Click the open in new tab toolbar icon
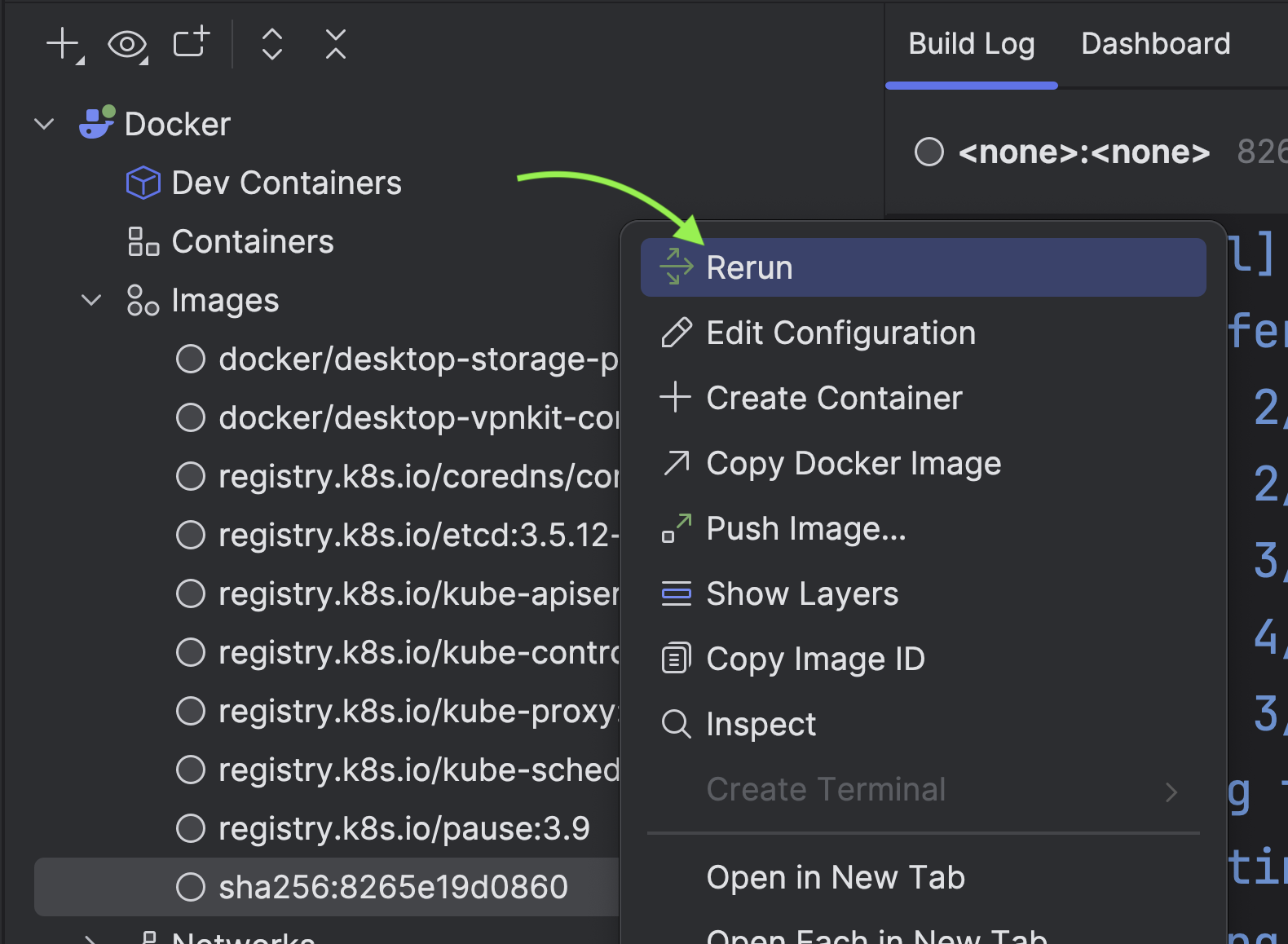The width and height of the screenshot is (1288, 944). pos(192,42)
